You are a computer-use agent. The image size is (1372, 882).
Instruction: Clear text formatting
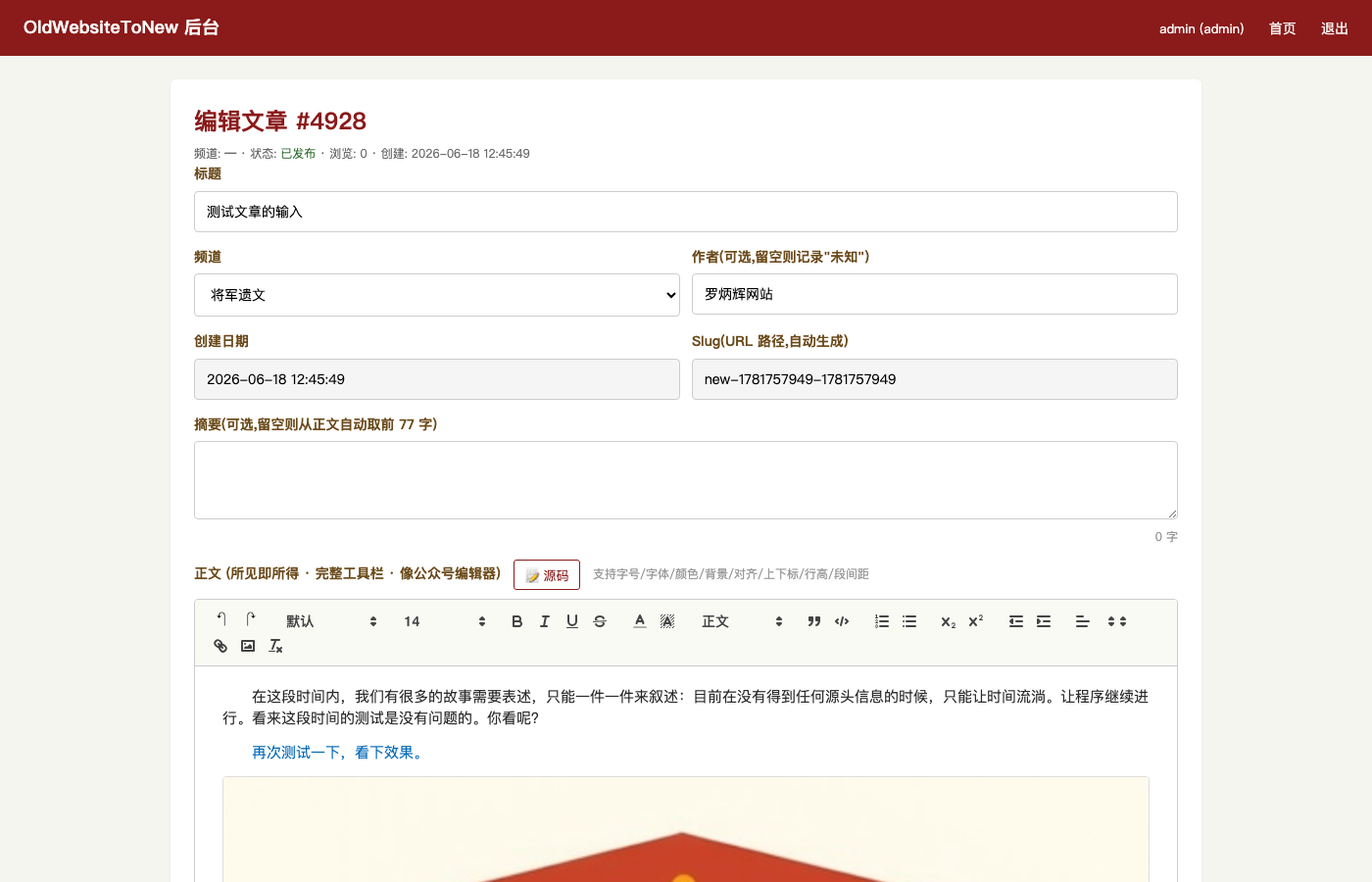pos(275,646)
